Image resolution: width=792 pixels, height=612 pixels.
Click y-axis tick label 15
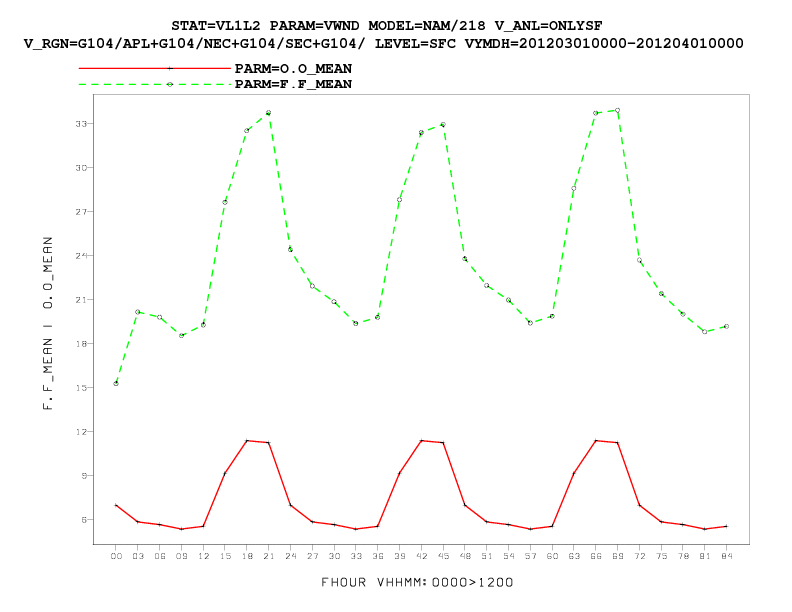tap(81, 387)
